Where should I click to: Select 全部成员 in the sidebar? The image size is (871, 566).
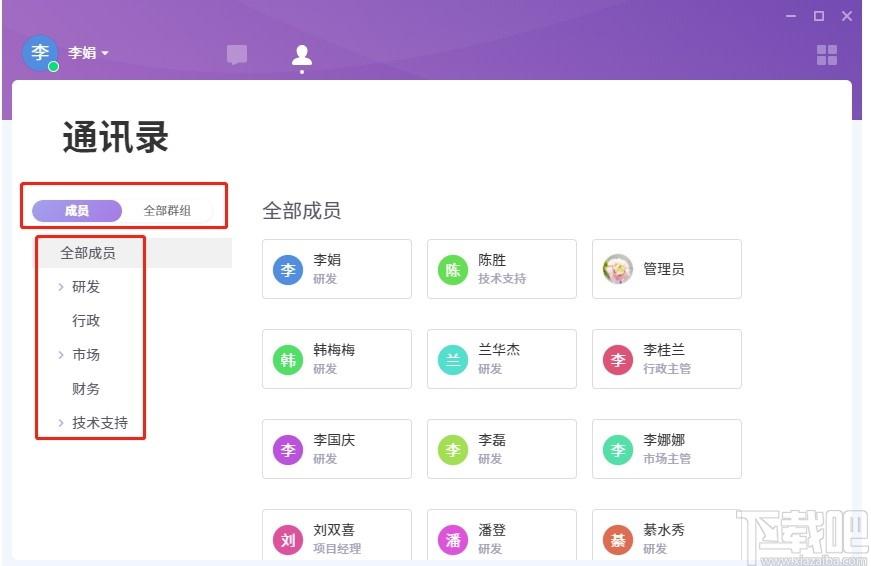[88, 253]
